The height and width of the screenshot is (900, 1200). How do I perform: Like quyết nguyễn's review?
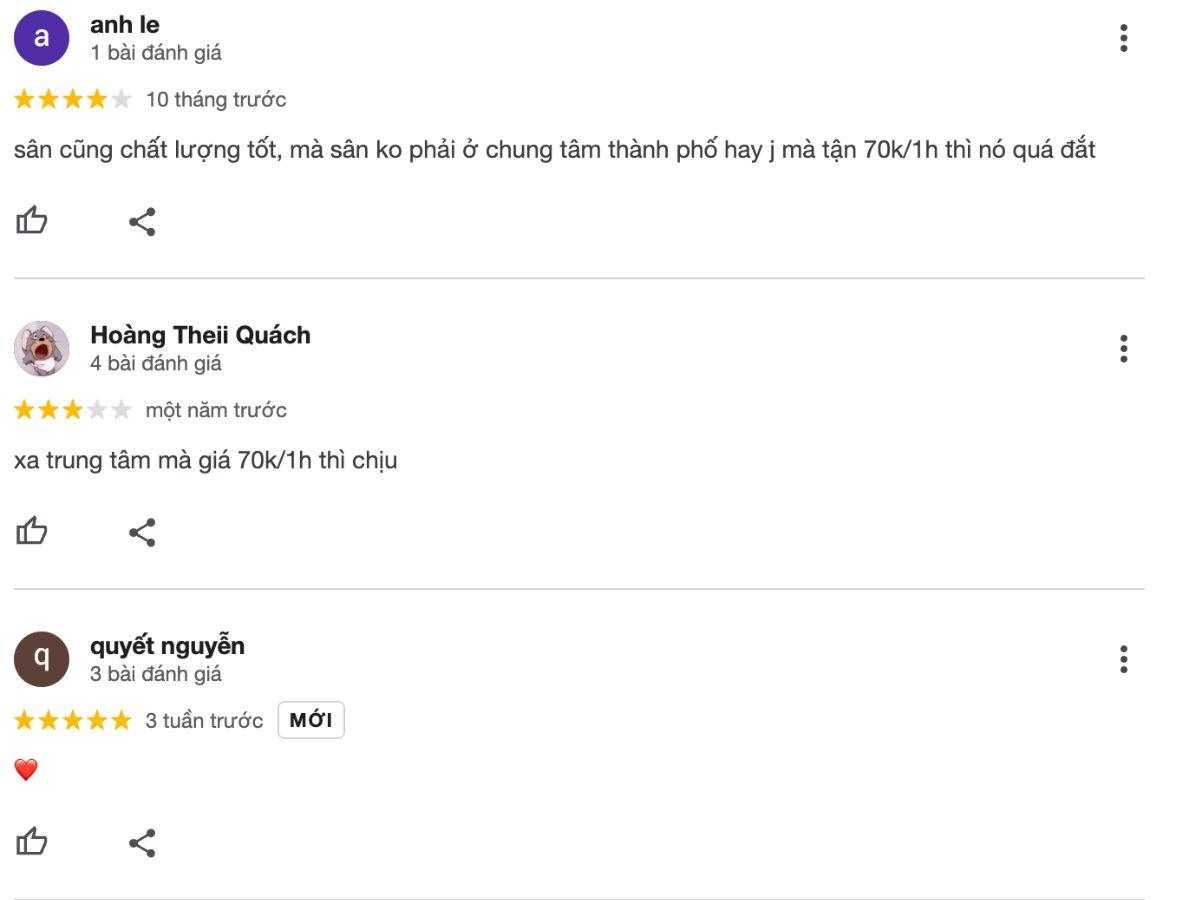point(32,842)
